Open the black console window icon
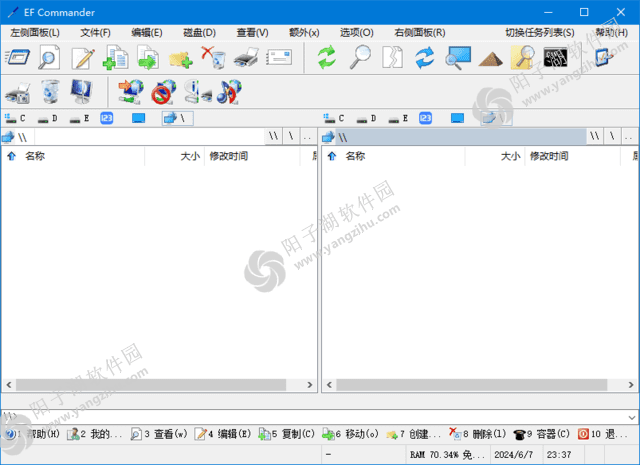The height and width of the screenshot is (465, 640). [x=556, y=57]
